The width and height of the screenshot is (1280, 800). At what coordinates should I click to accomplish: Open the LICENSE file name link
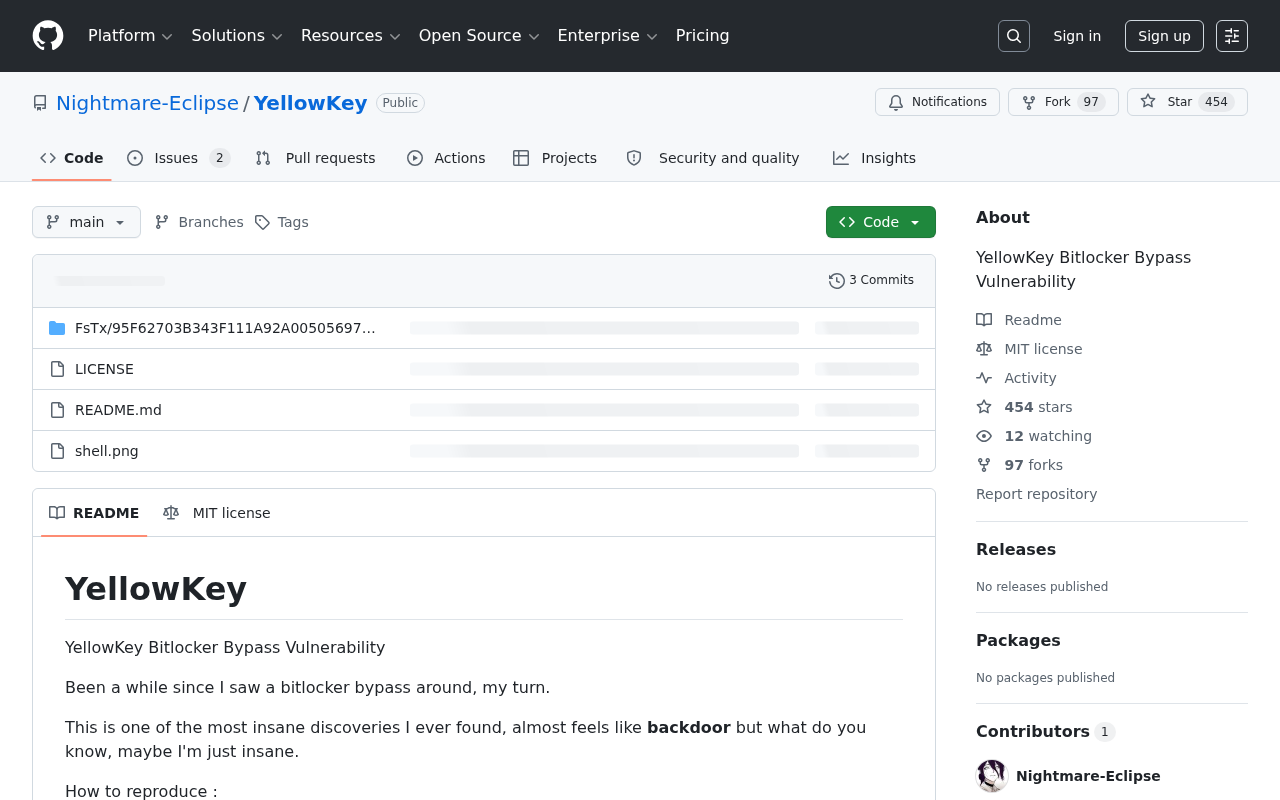tap(104, 369)
